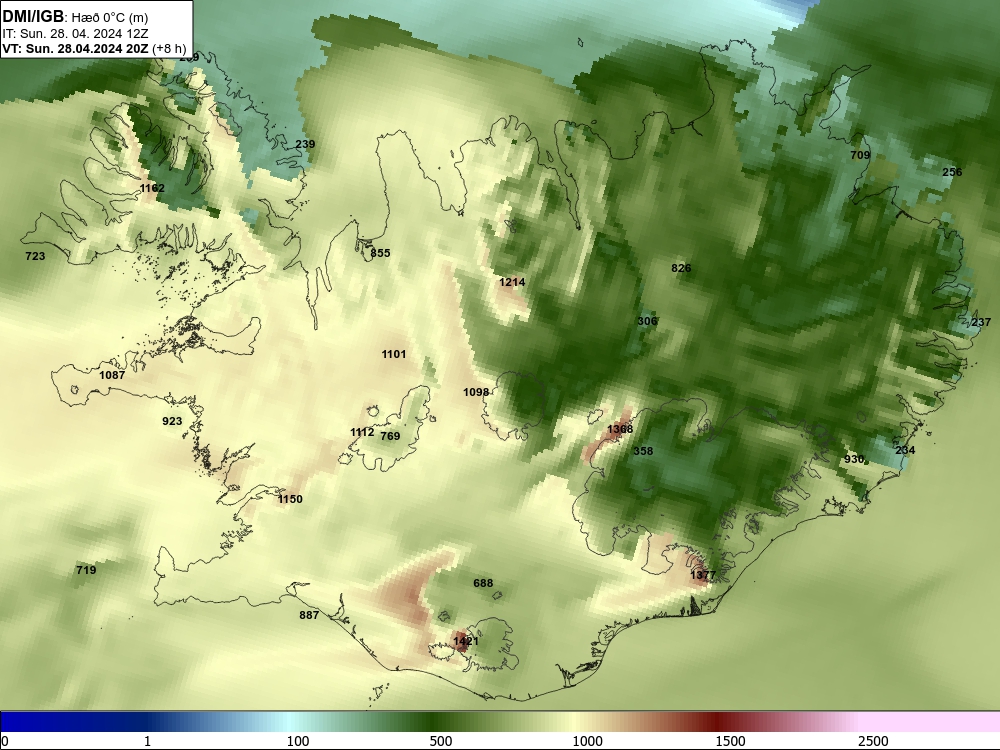The image size is (1000, 750).
Task: Select the 769 value inside the glacier outline
Action: coord(390,436)
